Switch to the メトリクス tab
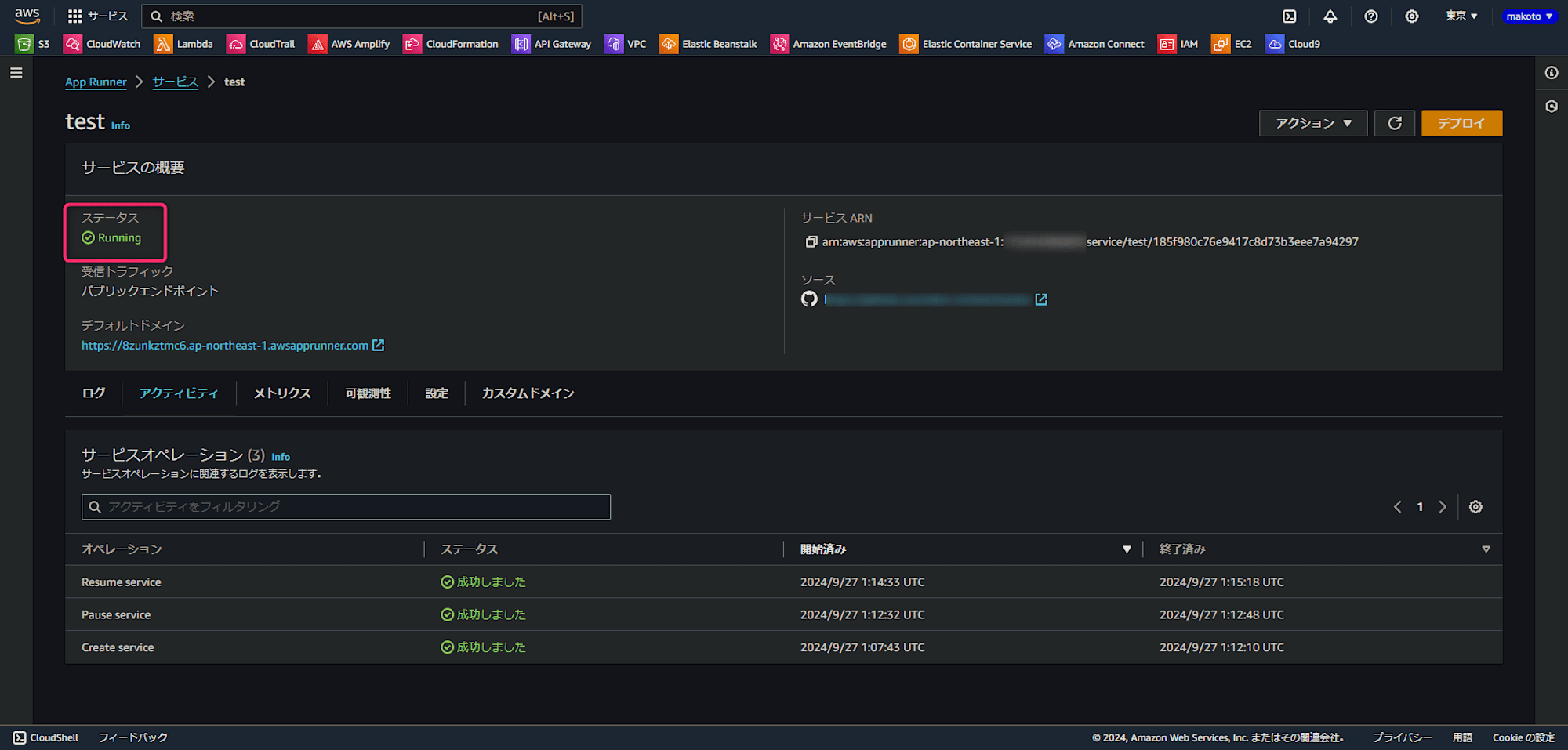Viewport: 1568px width, 750px height. point(282,393)
